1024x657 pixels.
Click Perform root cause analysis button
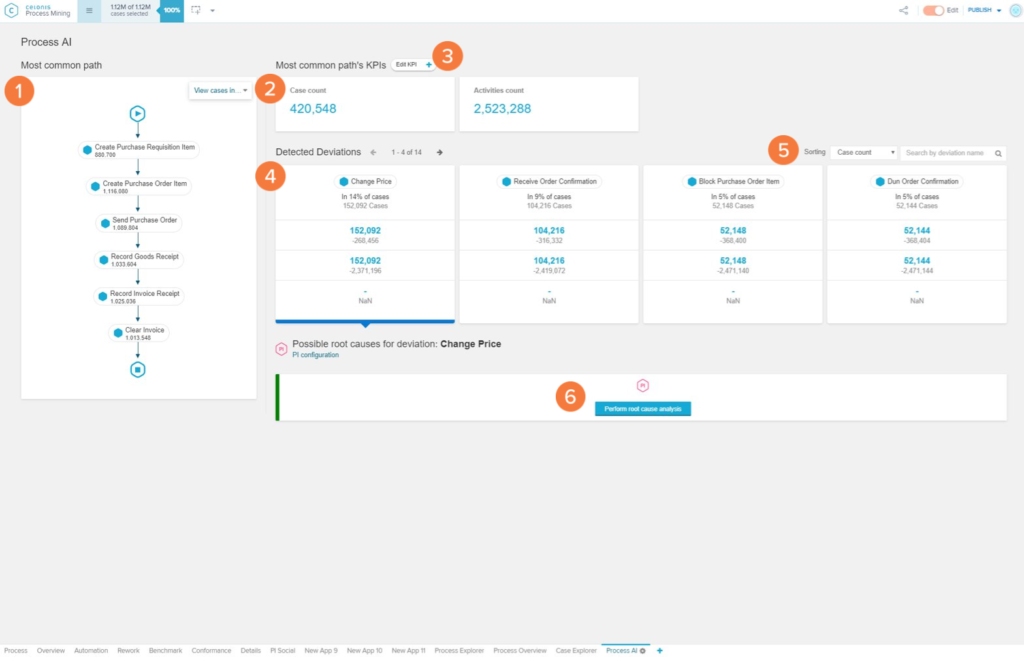coord(642,409)
